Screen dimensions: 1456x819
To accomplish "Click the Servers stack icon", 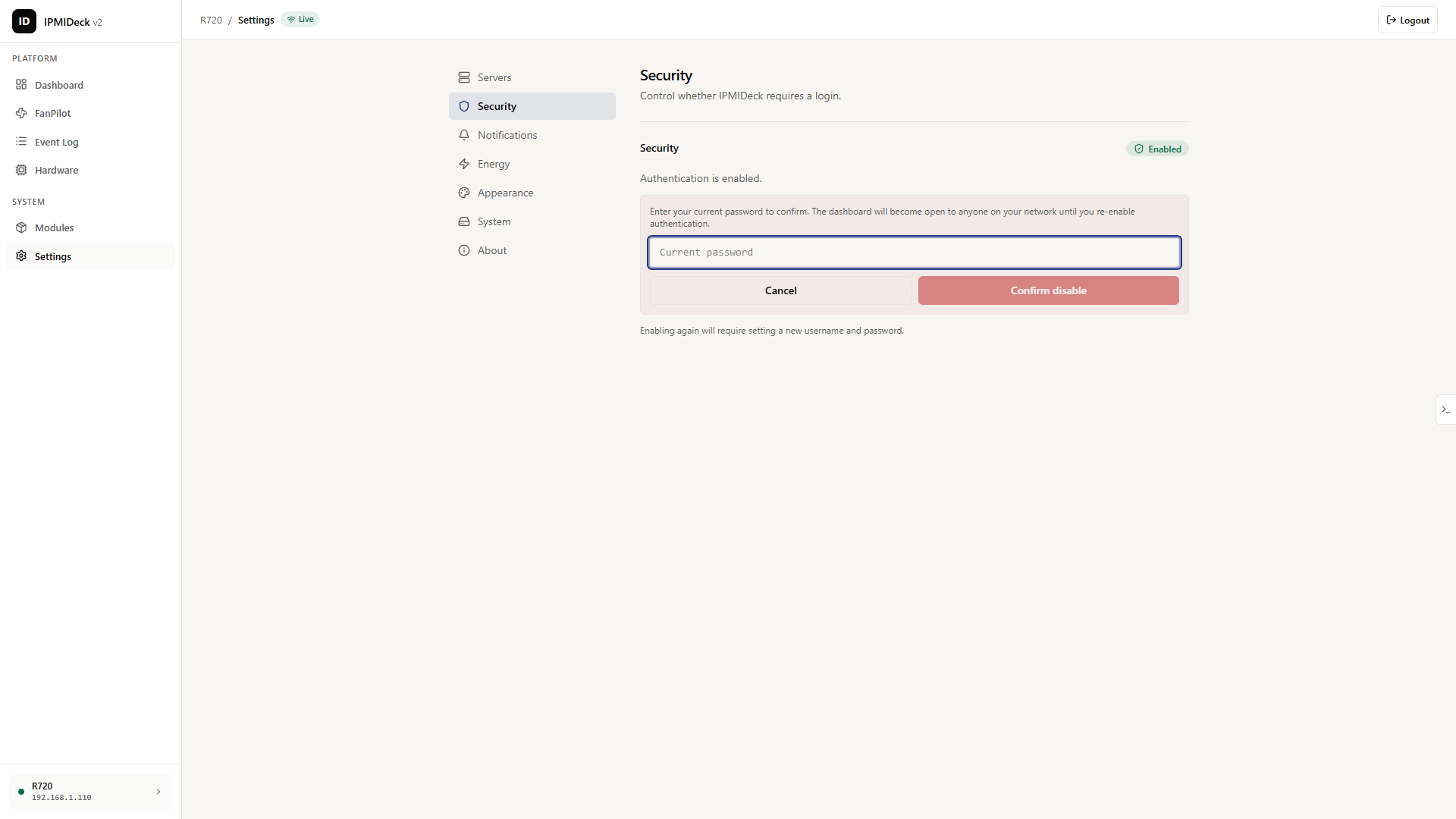I will click(x=464, y=77).
